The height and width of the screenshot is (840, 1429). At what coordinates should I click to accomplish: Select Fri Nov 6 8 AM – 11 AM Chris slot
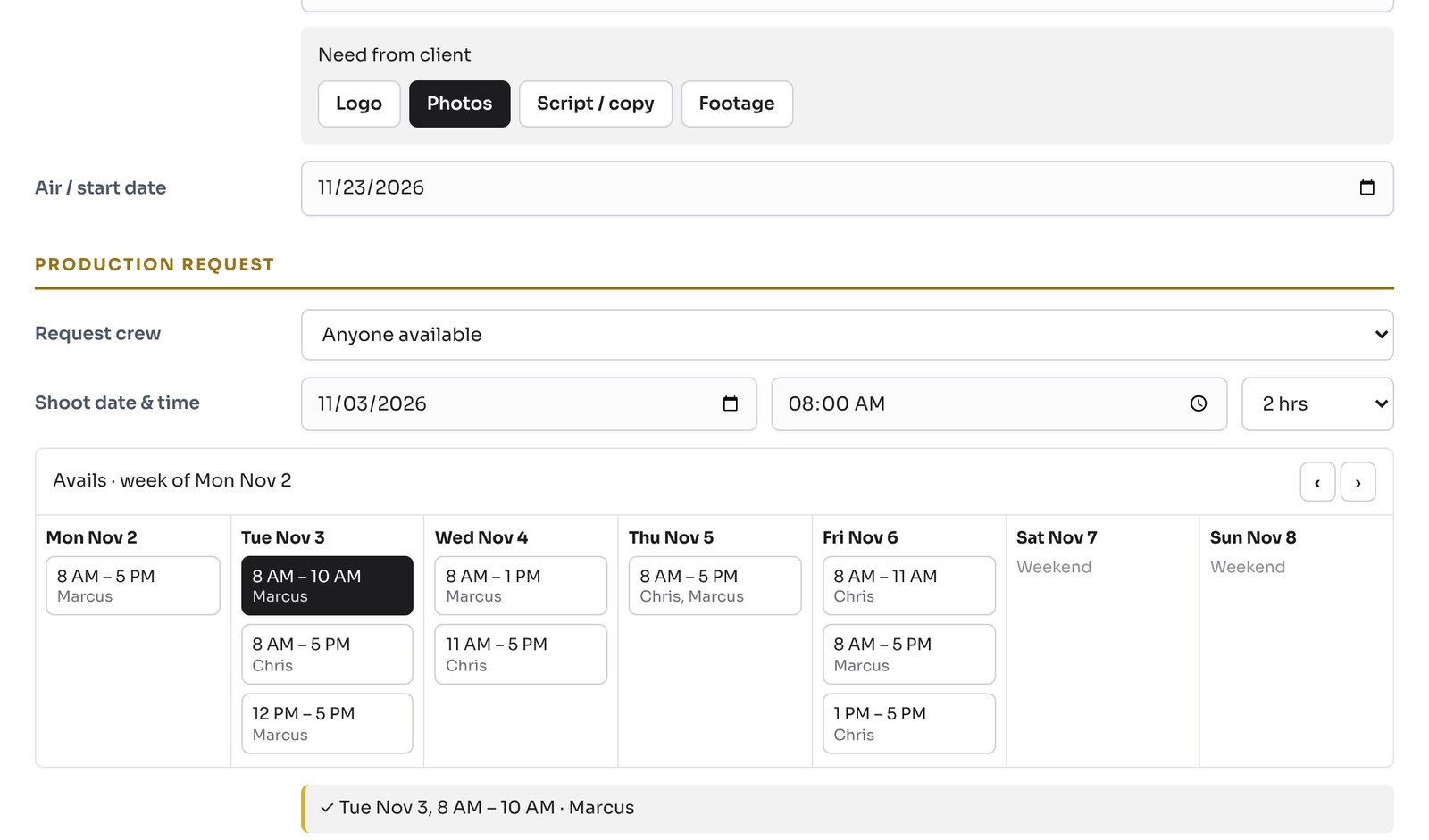coord(908,586)
